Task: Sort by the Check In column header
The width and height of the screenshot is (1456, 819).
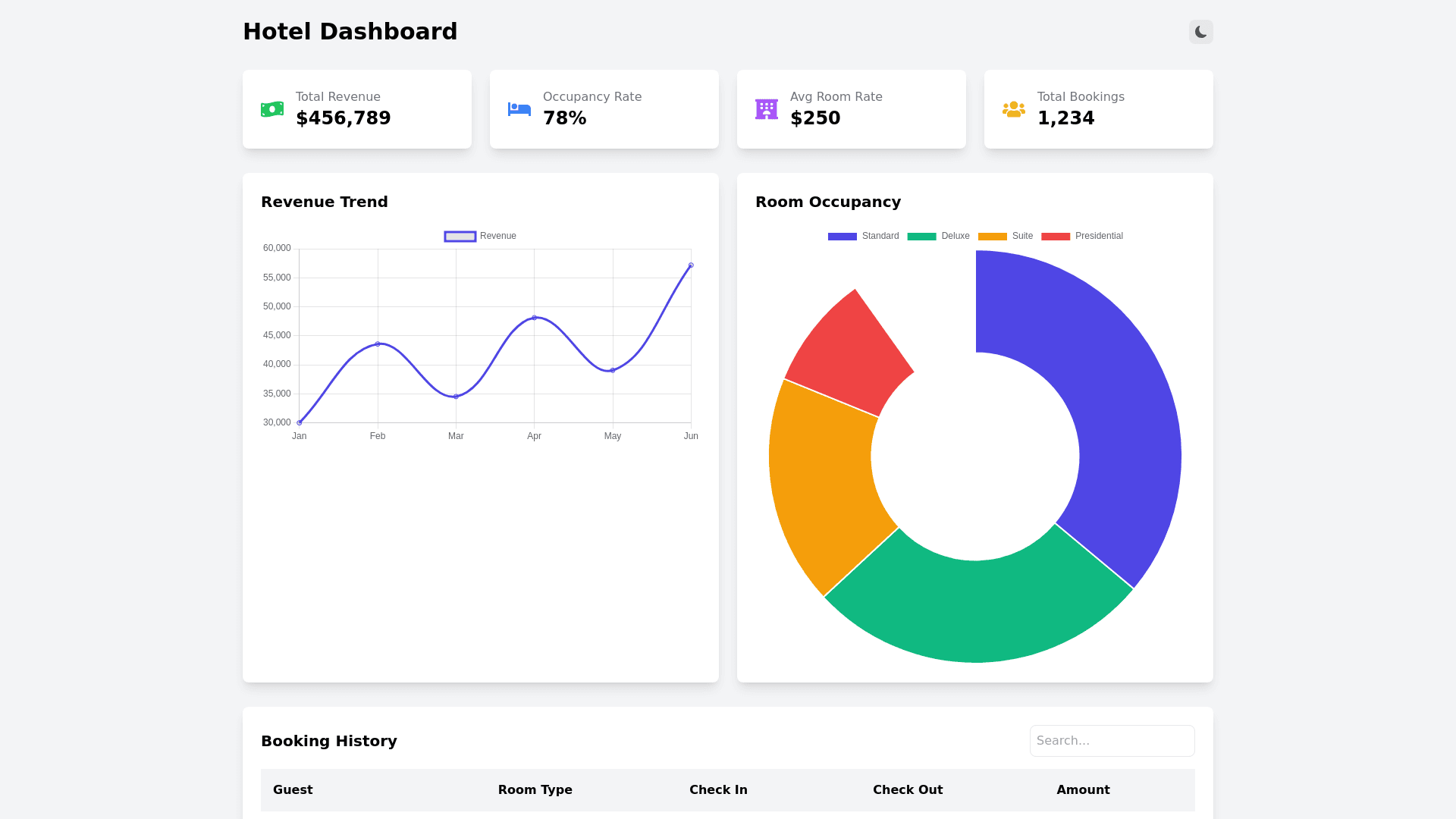Action: [x=718, y=790]
